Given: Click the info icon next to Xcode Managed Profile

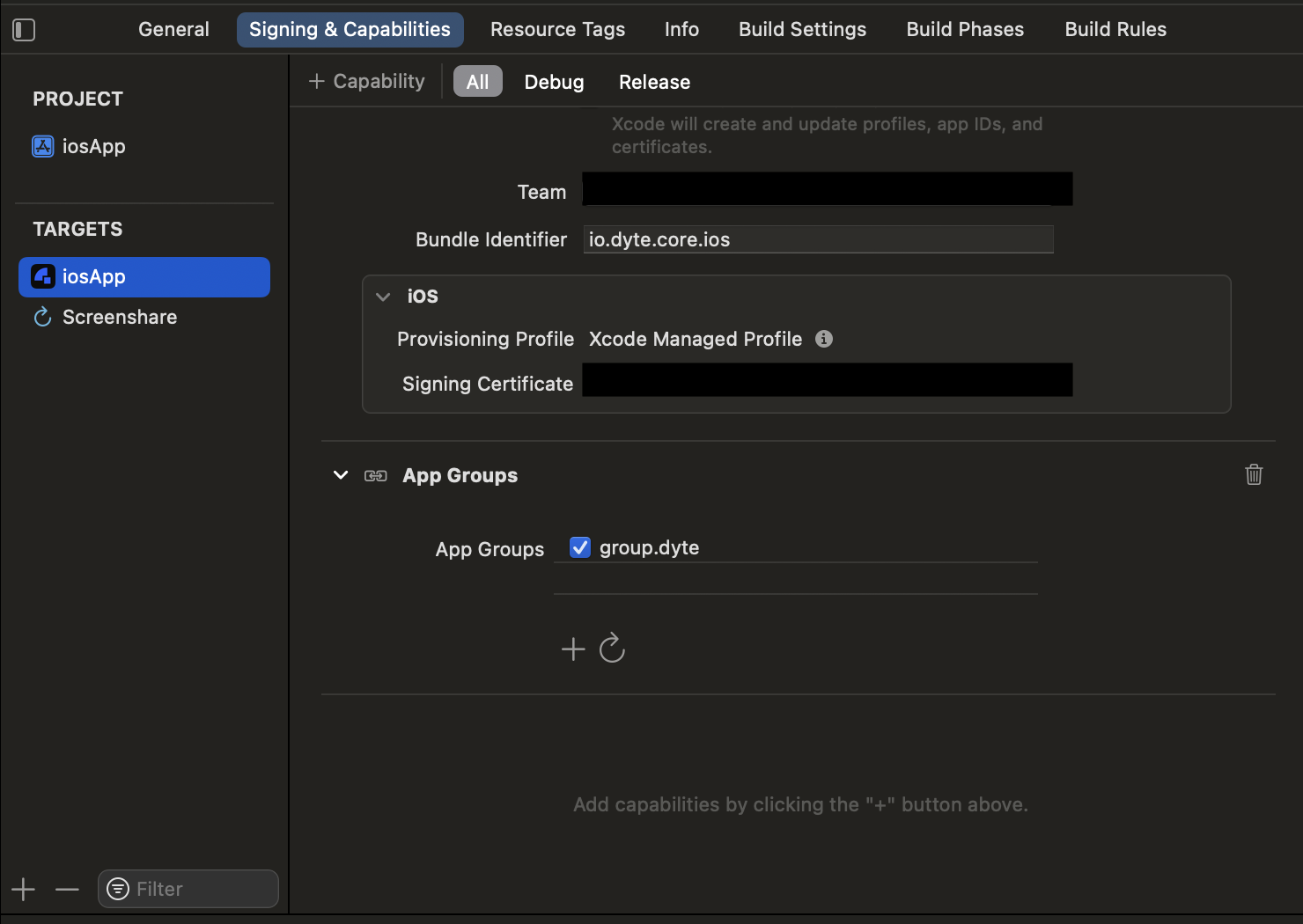Looking at the screenshot, I should tap(823, 339).
